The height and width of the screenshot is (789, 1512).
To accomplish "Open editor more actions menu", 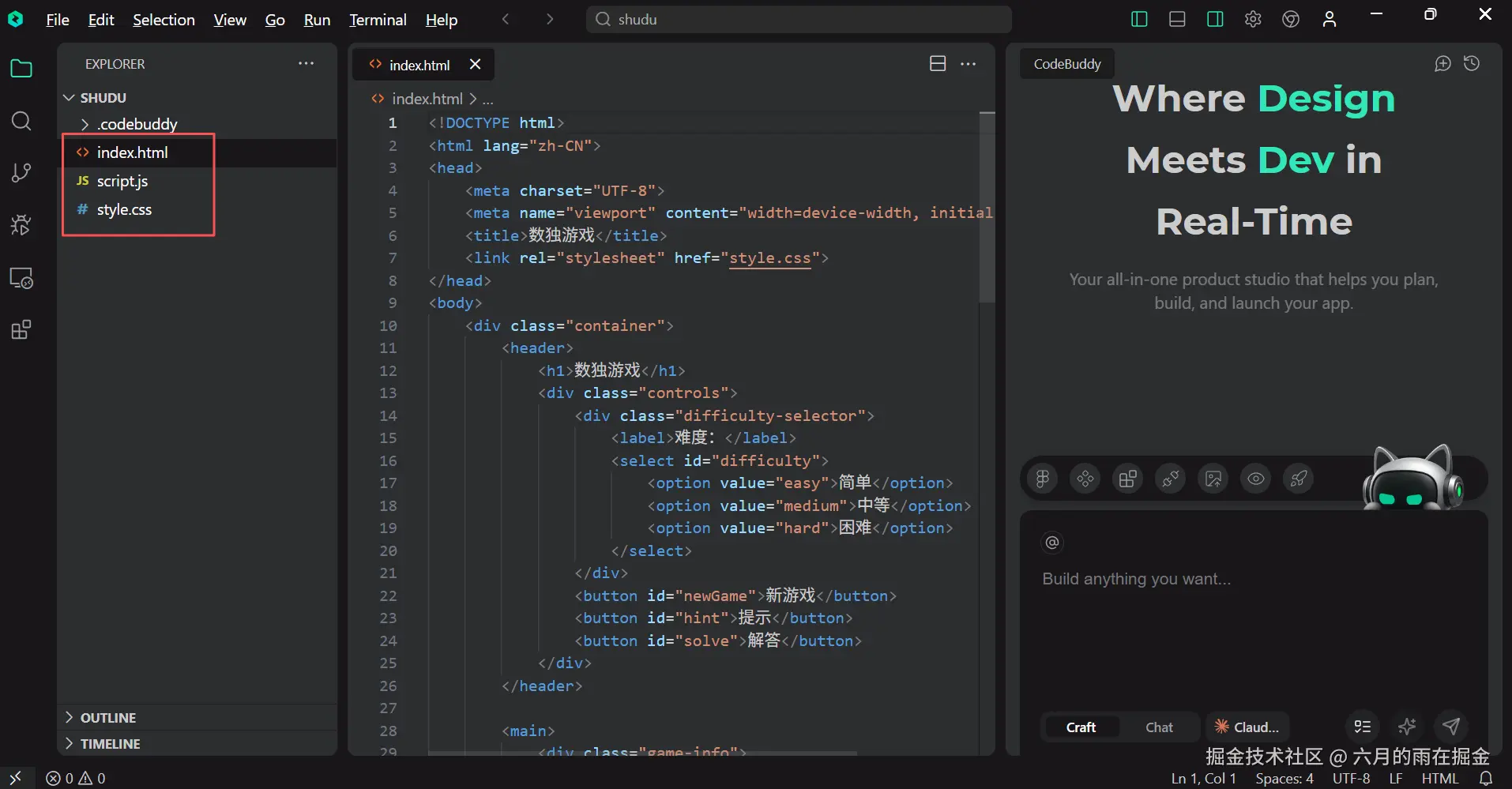I will coord(968,64).
